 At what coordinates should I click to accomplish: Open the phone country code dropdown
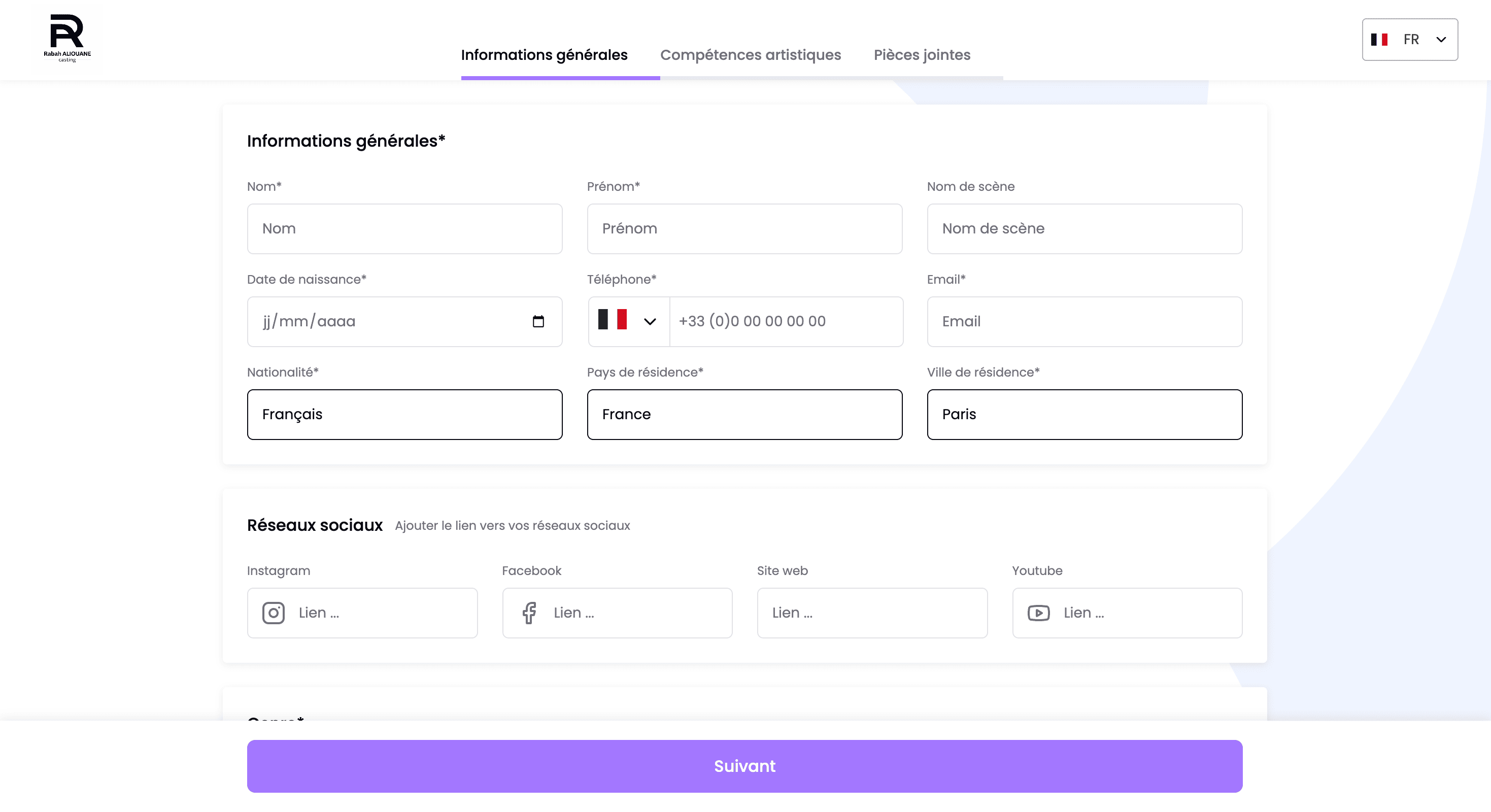point(650,321)
